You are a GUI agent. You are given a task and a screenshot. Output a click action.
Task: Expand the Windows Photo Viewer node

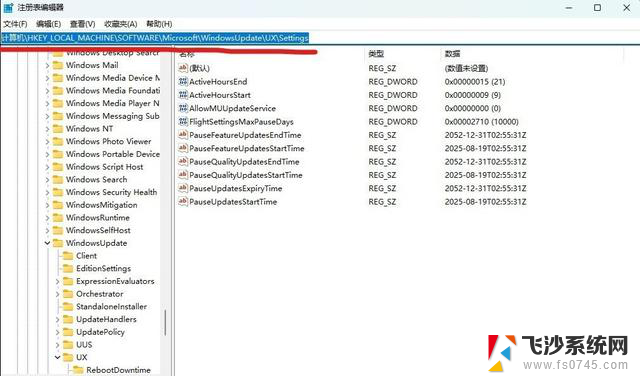coord(47,142)
